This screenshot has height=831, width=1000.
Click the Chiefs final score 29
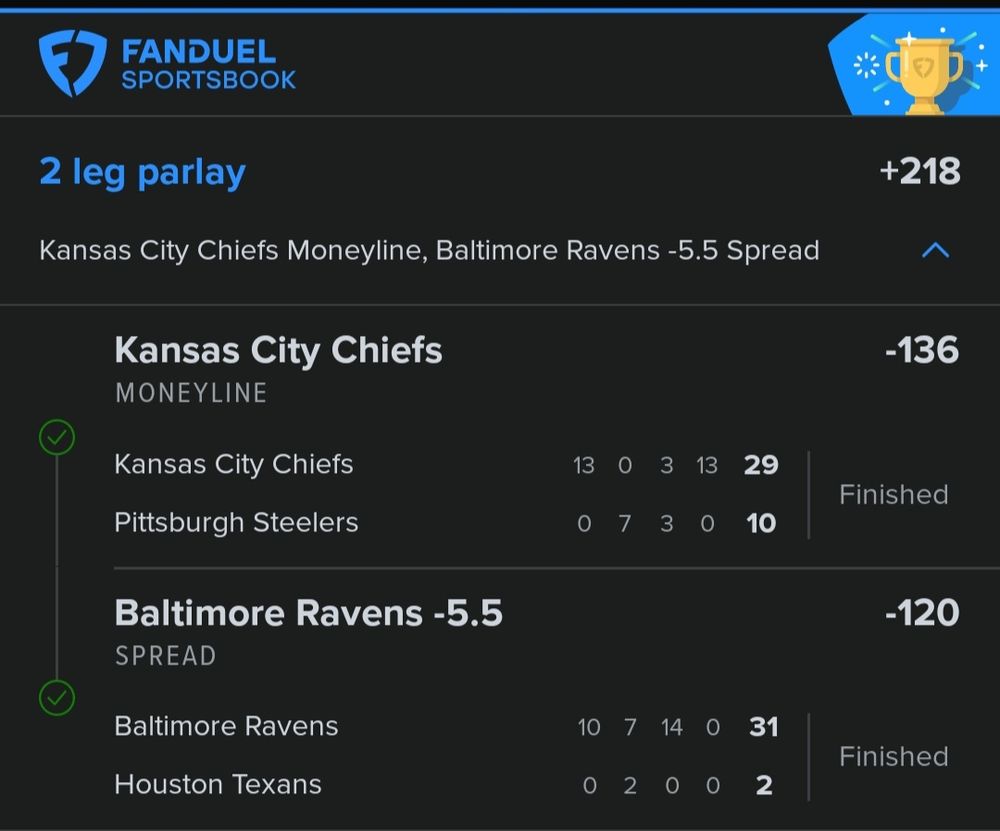coord(761,465)
